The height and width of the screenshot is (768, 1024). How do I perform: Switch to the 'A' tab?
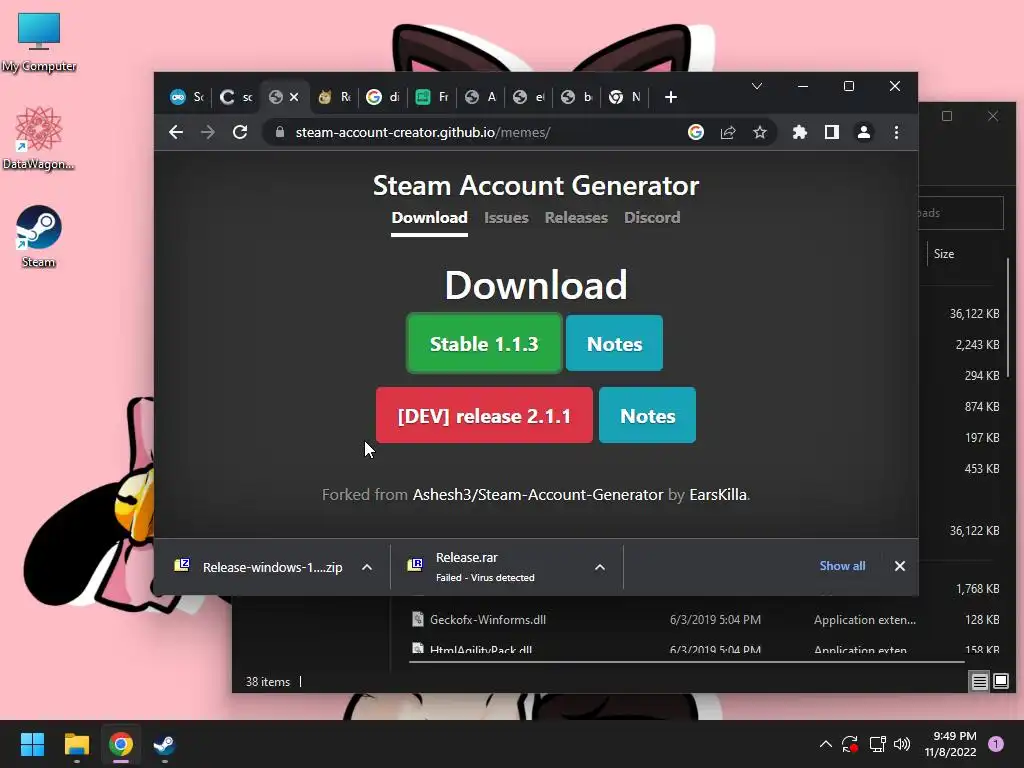480,97
